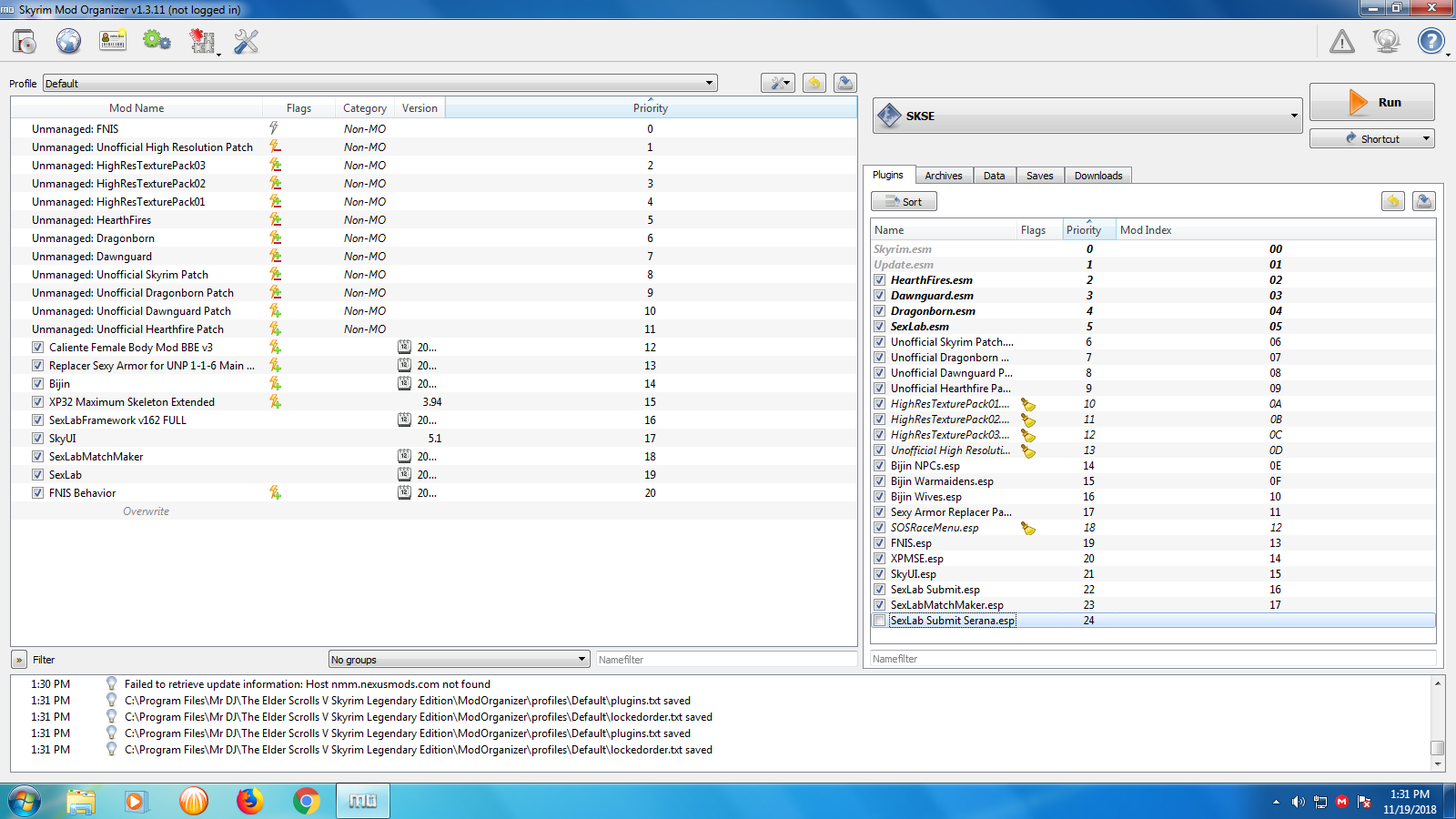
Task: Open the Profile dropdown set to Default
Action: click(379, 83)
